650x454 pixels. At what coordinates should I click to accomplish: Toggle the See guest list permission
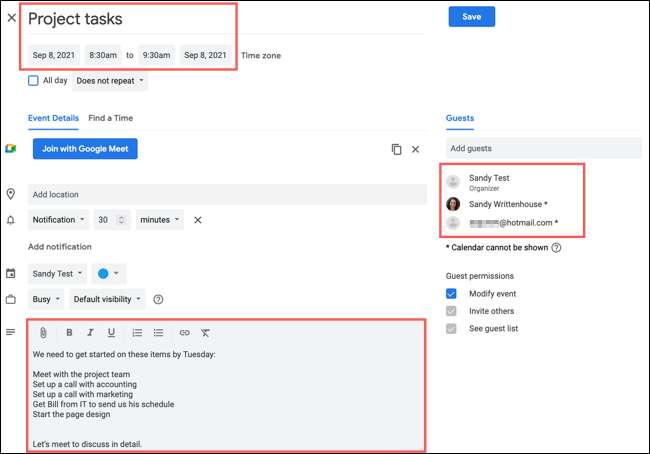(451, 328)
